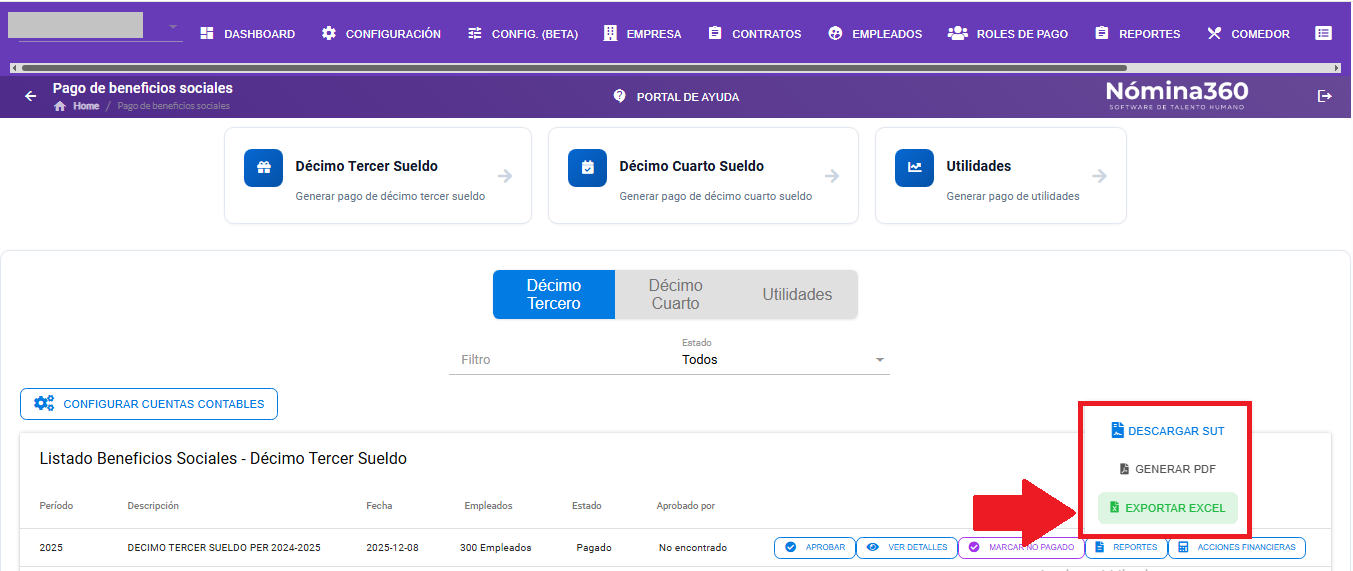This screenshot has width=1353, height=571.
Task: Click the Pagado status cell
Action: pyautogui.click(x=594, y=548)
